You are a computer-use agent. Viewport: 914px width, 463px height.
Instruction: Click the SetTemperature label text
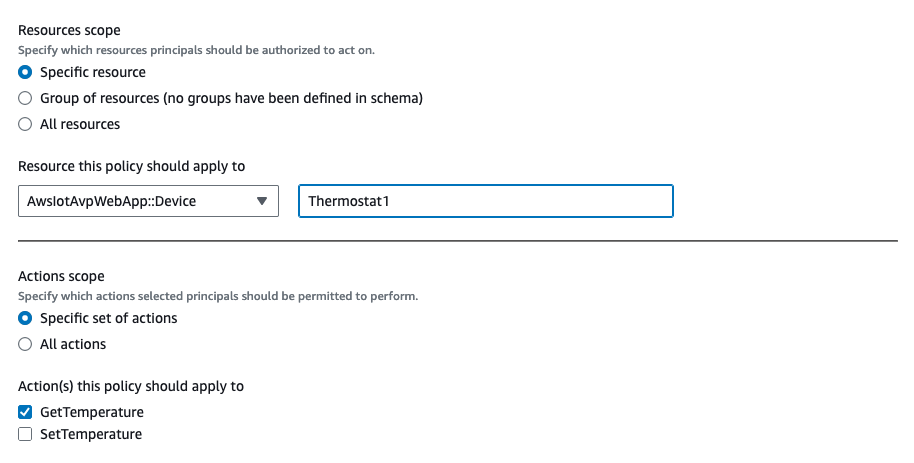91,435
